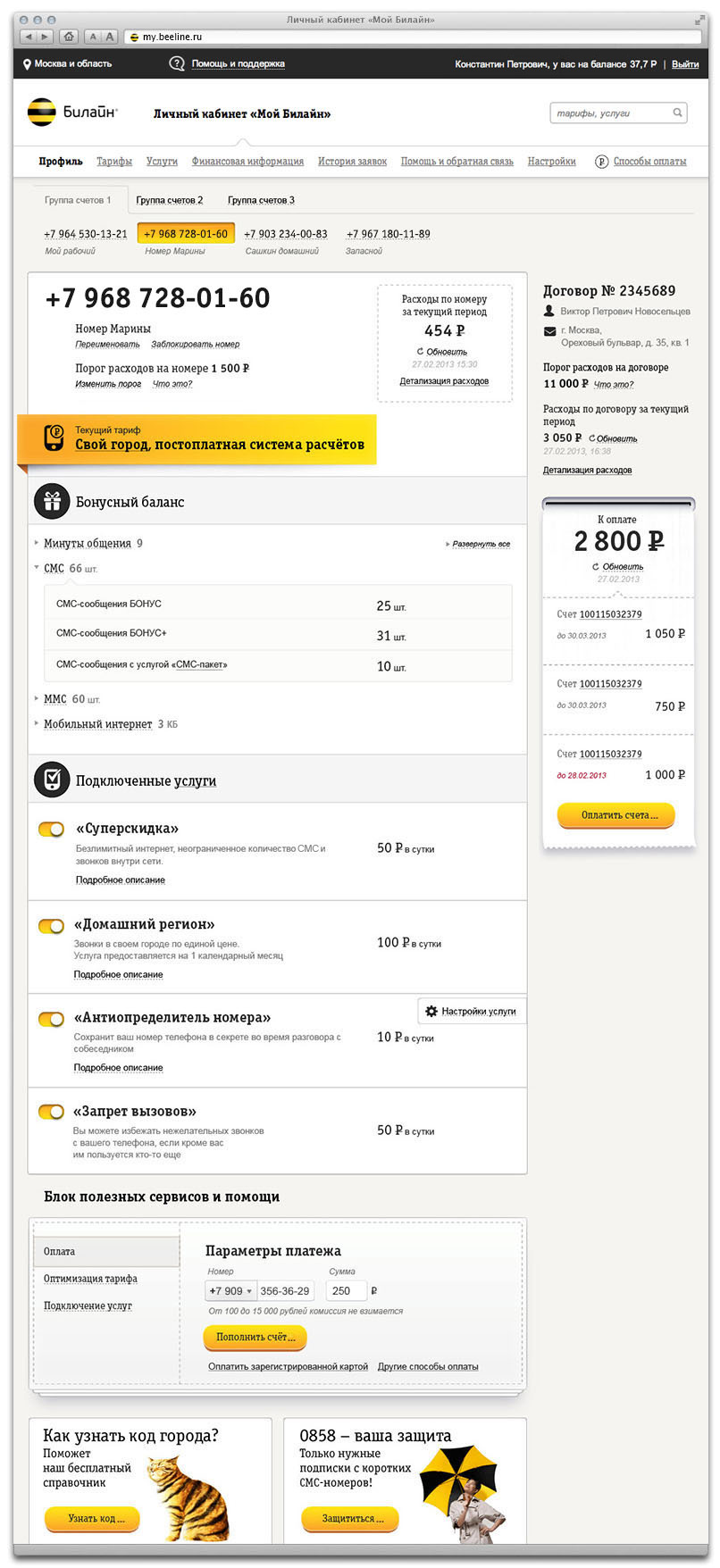Screen dimensions: 720x1568
Task: Select phone number +7 903 234-00-83
Action: (286, 234)
